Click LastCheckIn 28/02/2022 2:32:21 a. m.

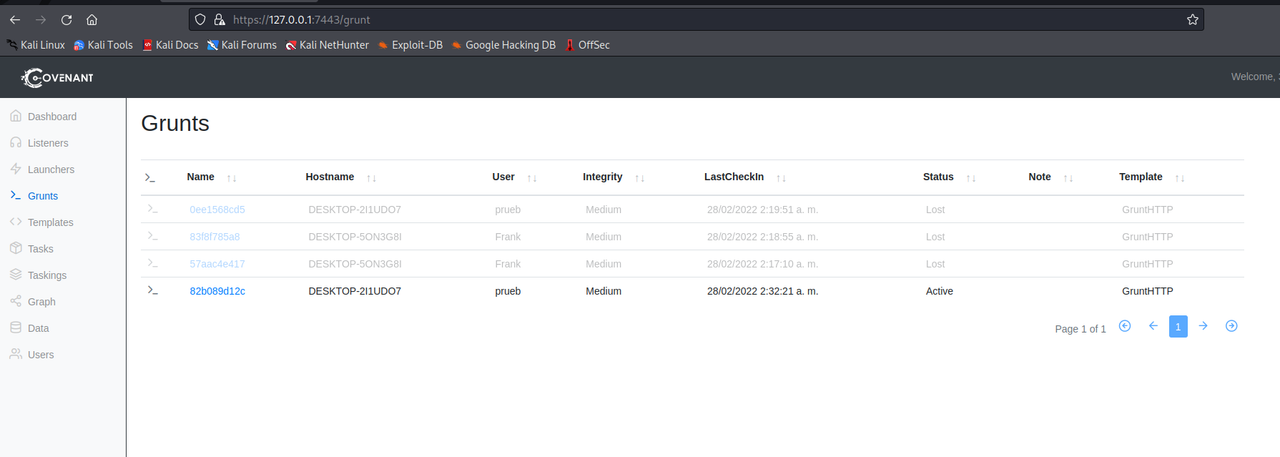coord(763,291)
